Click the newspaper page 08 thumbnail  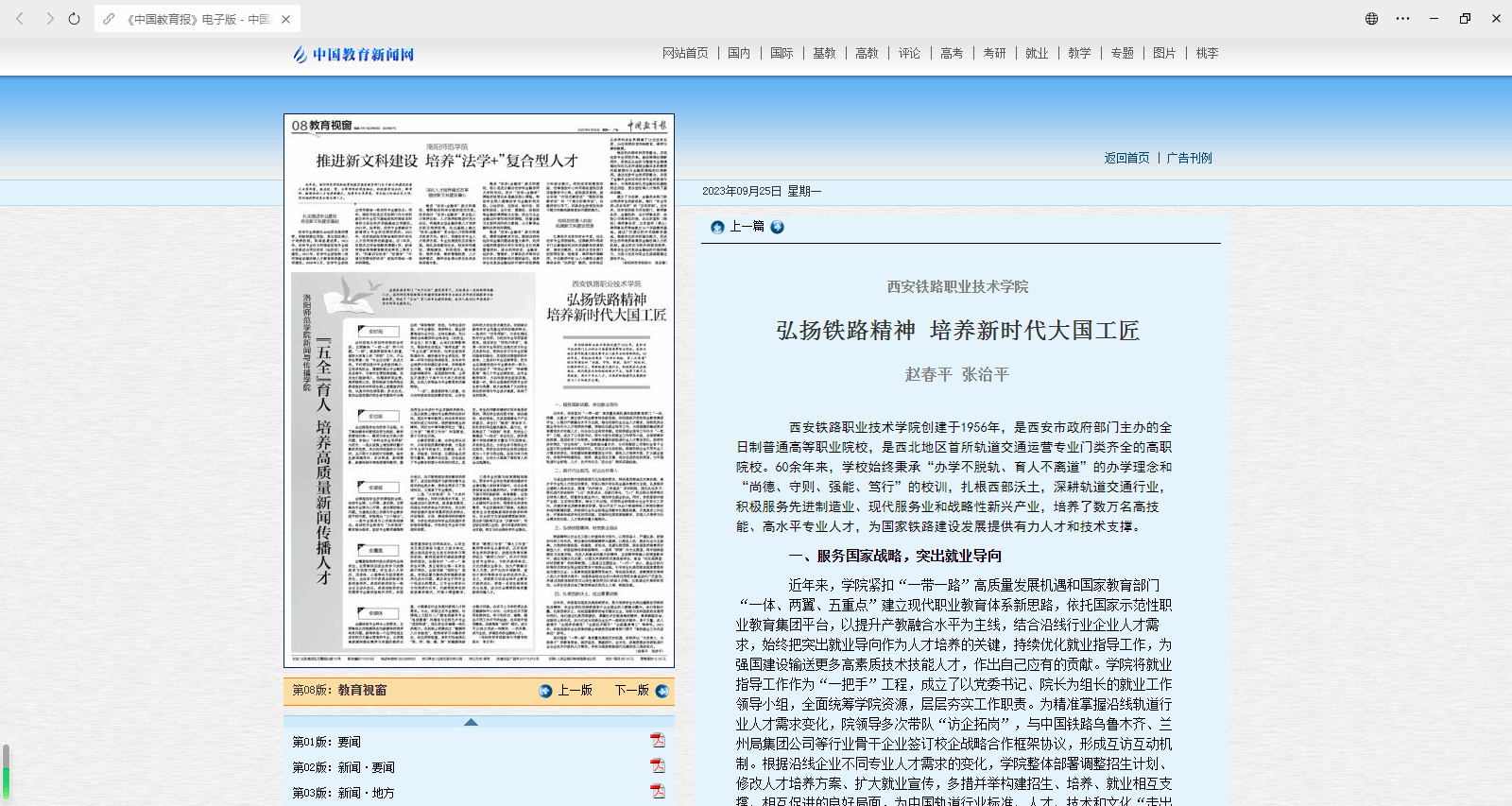478,390
